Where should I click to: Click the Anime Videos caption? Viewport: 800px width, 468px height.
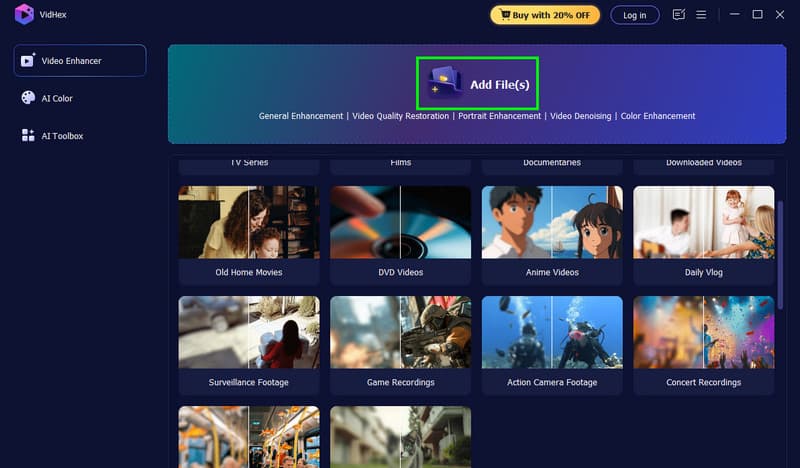[552, 272]
